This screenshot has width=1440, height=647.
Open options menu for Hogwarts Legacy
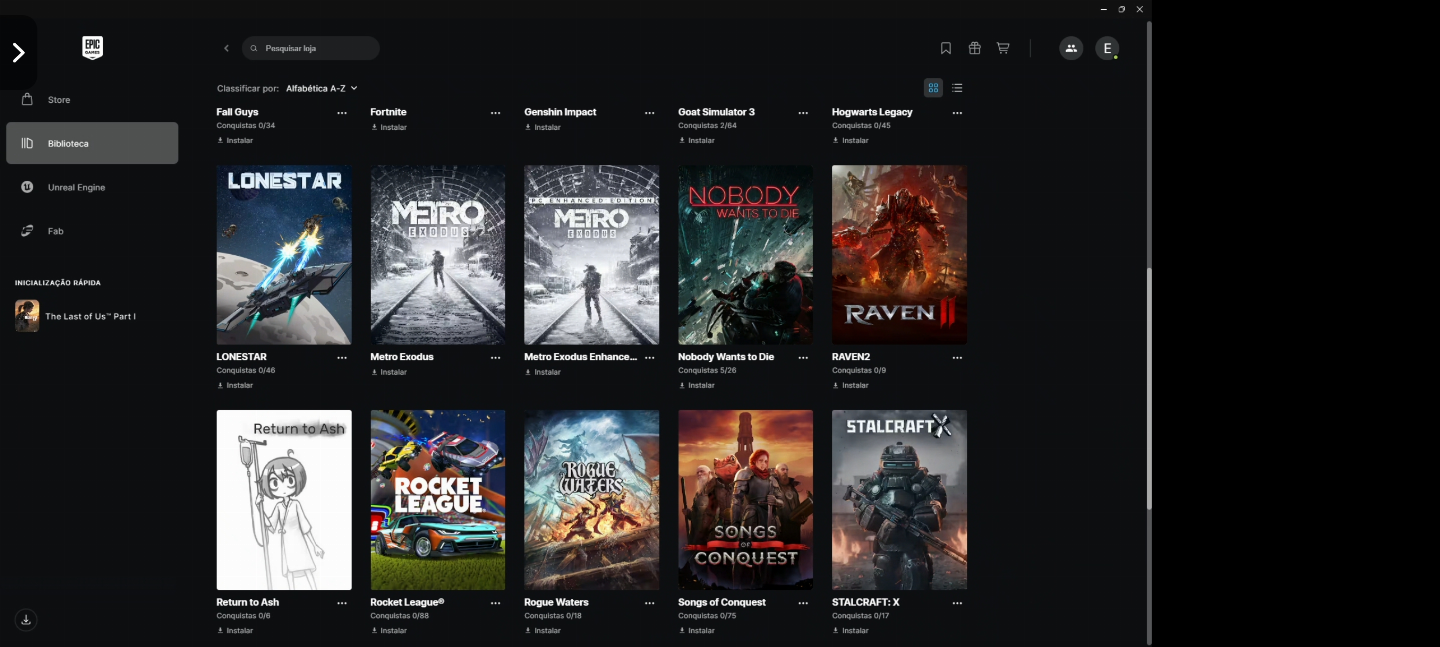point(957,113)
